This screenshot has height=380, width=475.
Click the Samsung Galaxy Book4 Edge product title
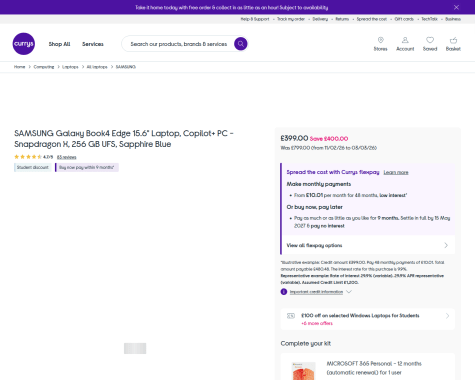click(124, 139)
